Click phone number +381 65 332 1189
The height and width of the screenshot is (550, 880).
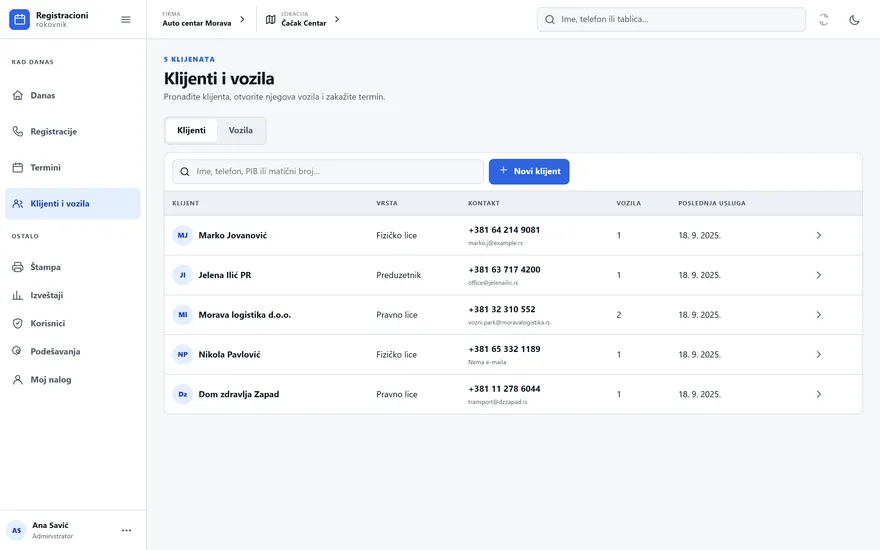point(504,349)
